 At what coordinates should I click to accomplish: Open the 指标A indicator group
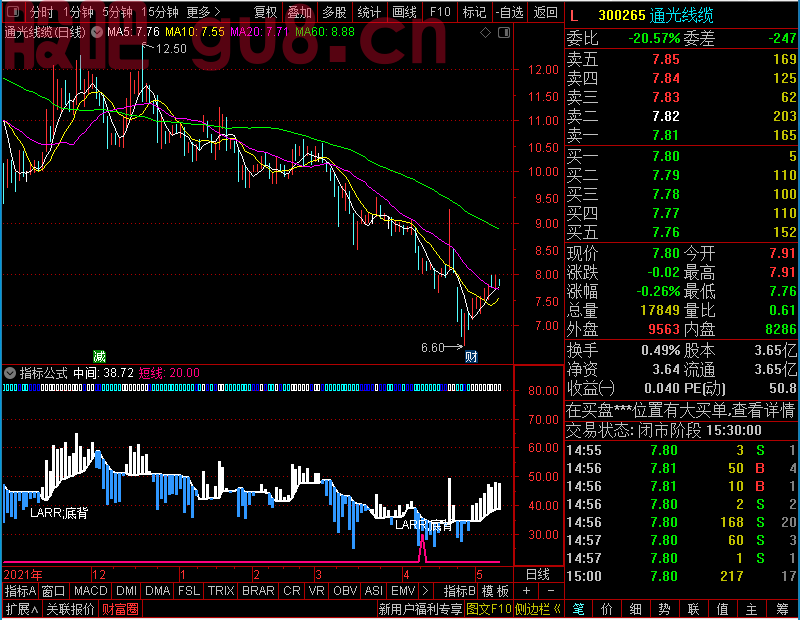pyautogui.click(x=20, y=591)
